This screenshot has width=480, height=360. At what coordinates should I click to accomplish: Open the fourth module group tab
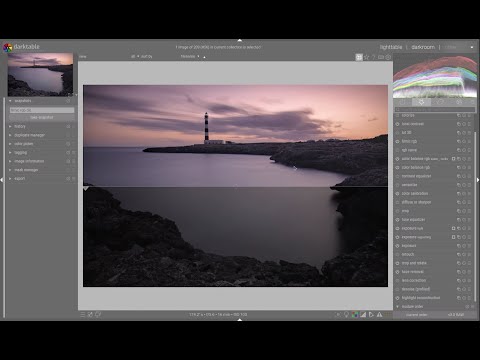point(459,102)
